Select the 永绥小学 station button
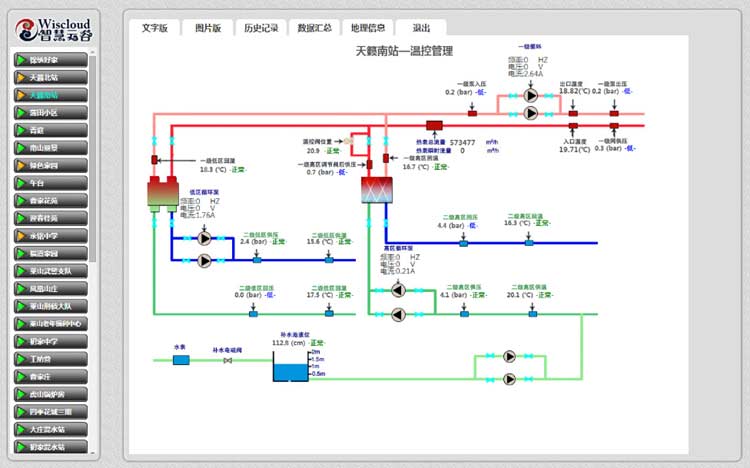Screen dimensions: 750x468 tap(50, 236)
